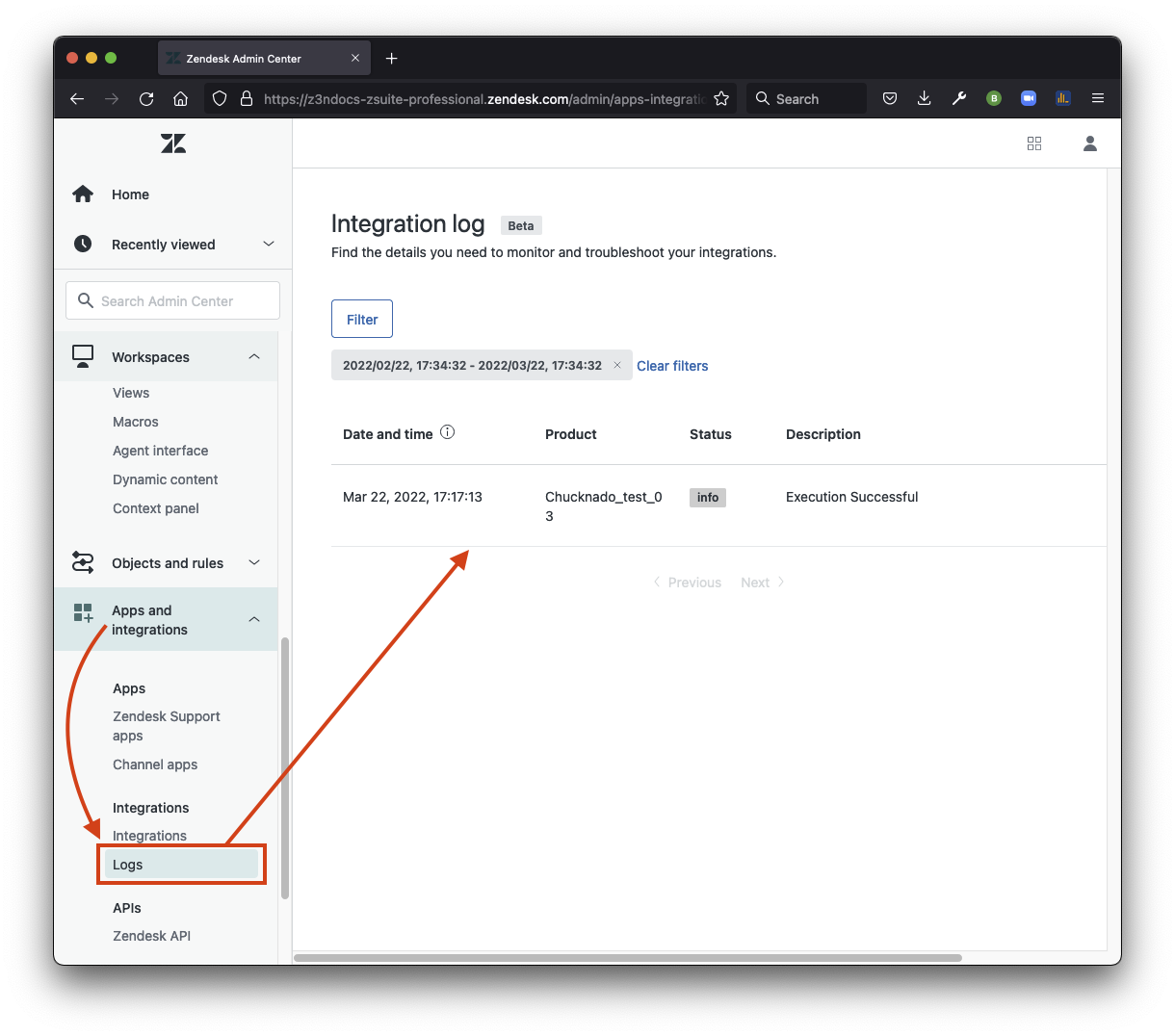Open the downloads arrow icon
Image resolution: width=1175 pixels, height=1036 pixels.
pos(925,98)
